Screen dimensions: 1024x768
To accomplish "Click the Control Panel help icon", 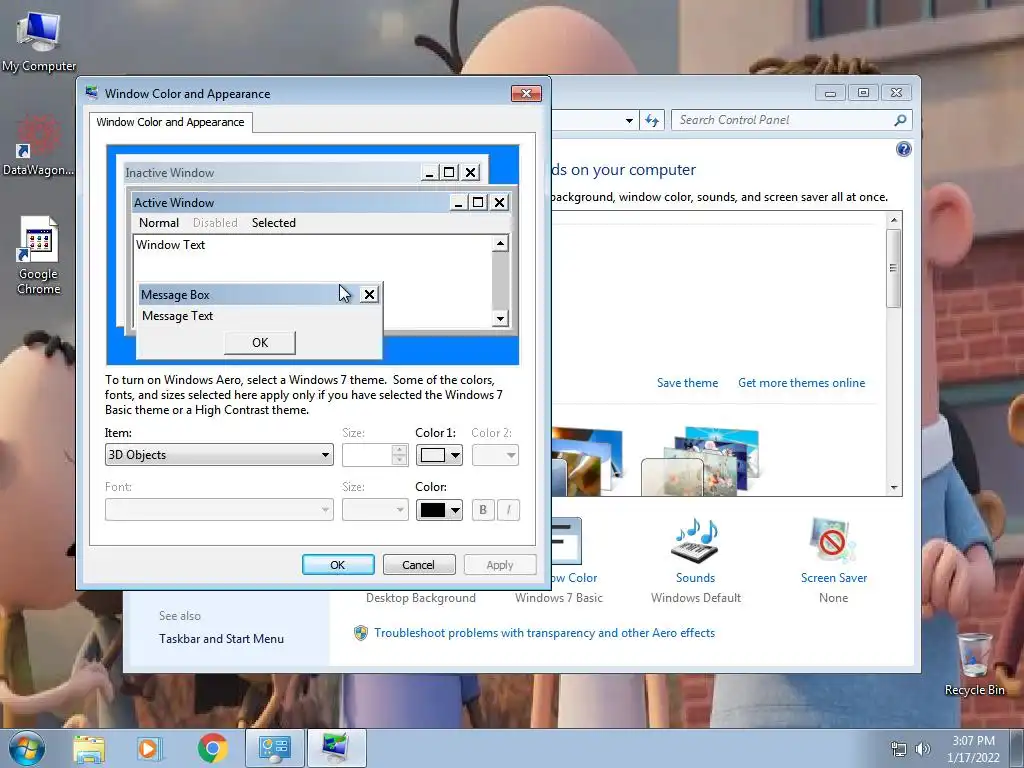I will (x=903, y=150).
